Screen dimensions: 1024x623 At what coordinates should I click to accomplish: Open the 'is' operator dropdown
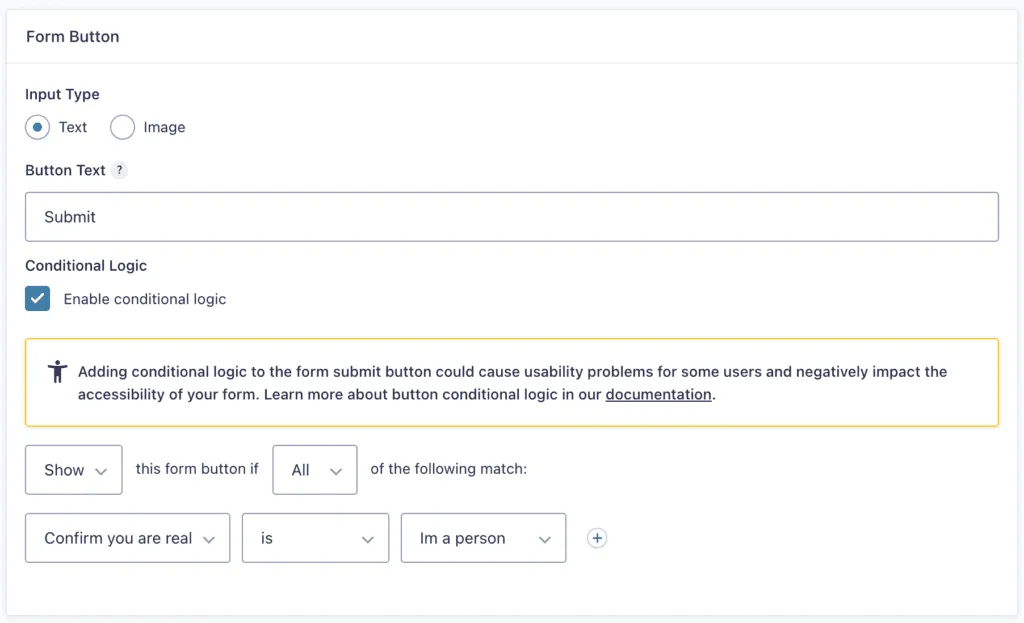315,538
